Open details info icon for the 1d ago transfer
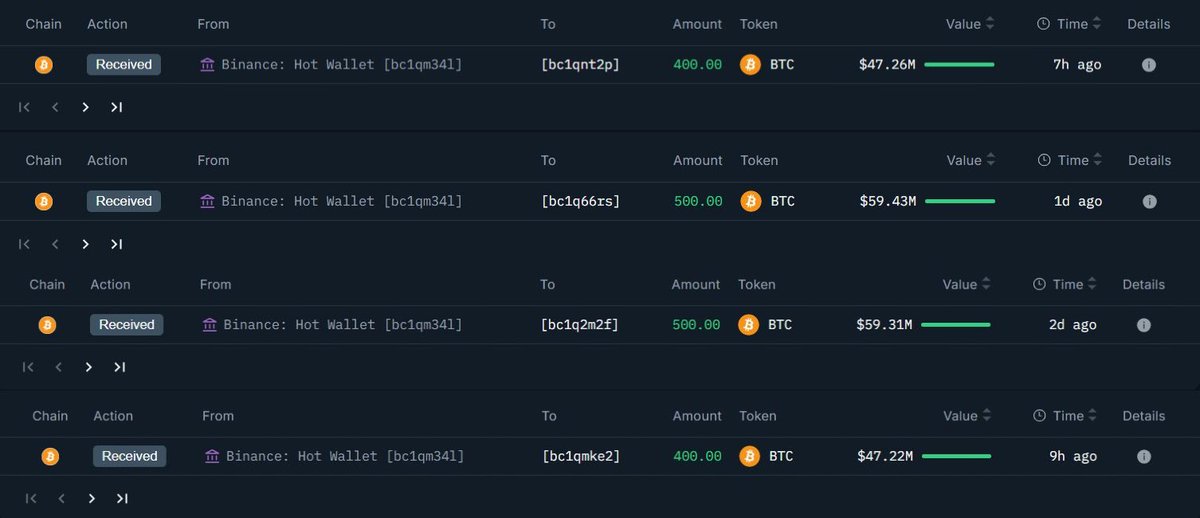Image resolution: width=1200 pixels, height=518 pixels. 1149,202
